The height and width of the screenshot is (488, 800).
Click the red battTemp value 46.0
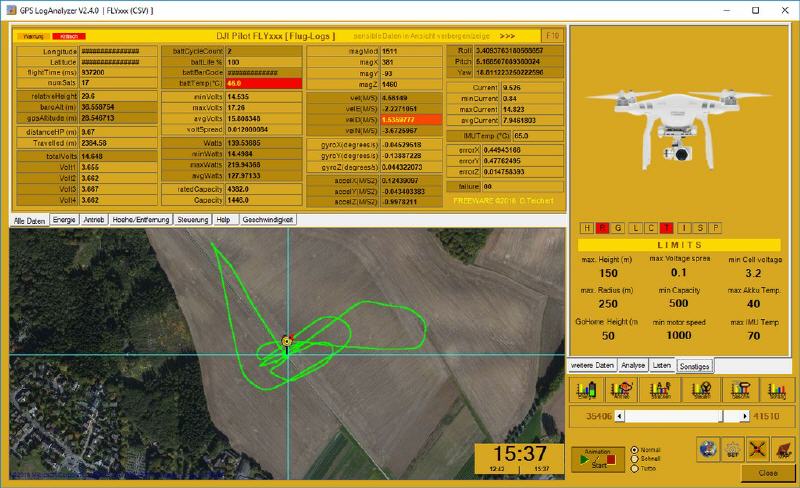264,83
